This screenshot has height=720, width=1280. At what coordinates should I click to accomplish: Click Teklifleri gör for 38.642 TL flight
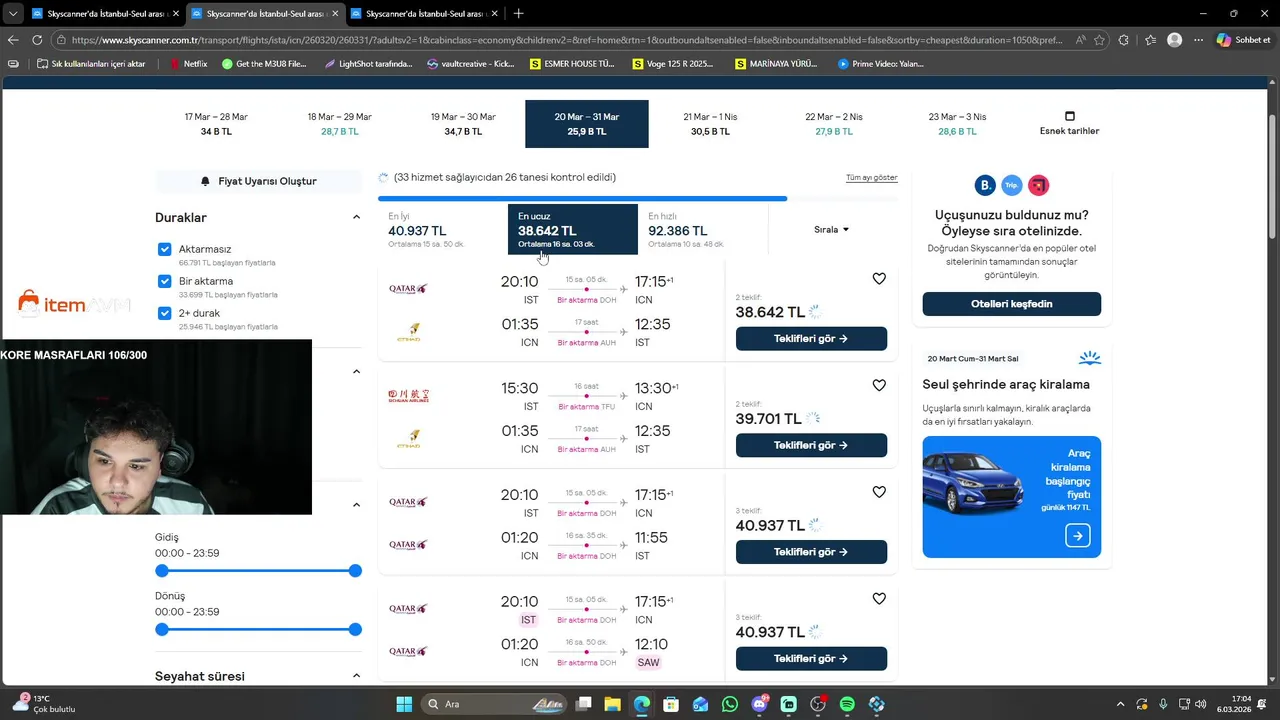pos(811,339)
